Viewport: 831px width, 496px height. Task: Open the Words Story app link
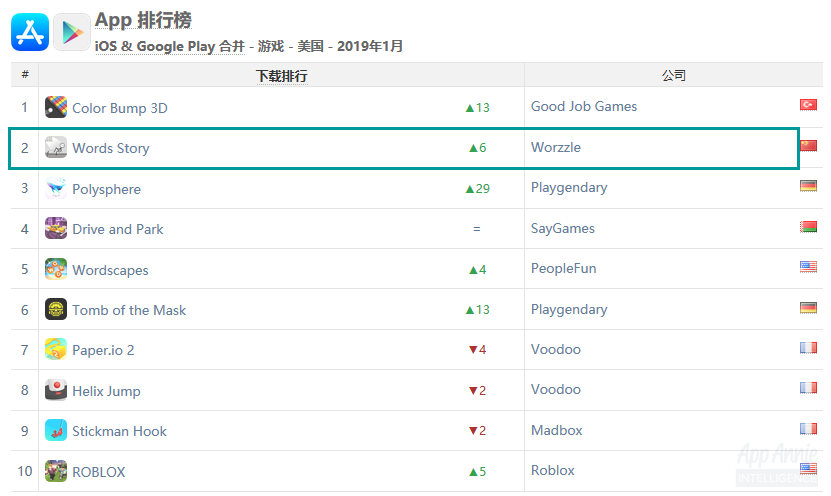click(x=111, y=148)
